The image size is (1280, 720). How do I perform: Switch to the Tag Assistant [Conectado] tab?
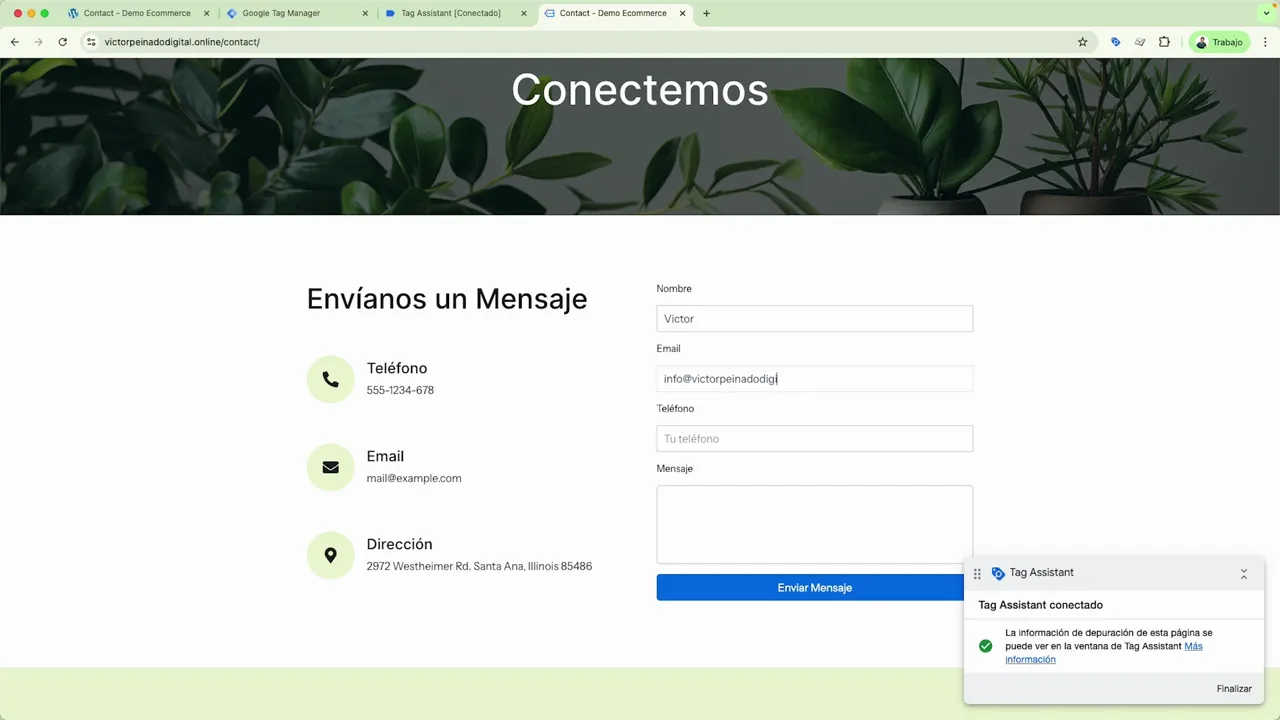coord(450,13)
